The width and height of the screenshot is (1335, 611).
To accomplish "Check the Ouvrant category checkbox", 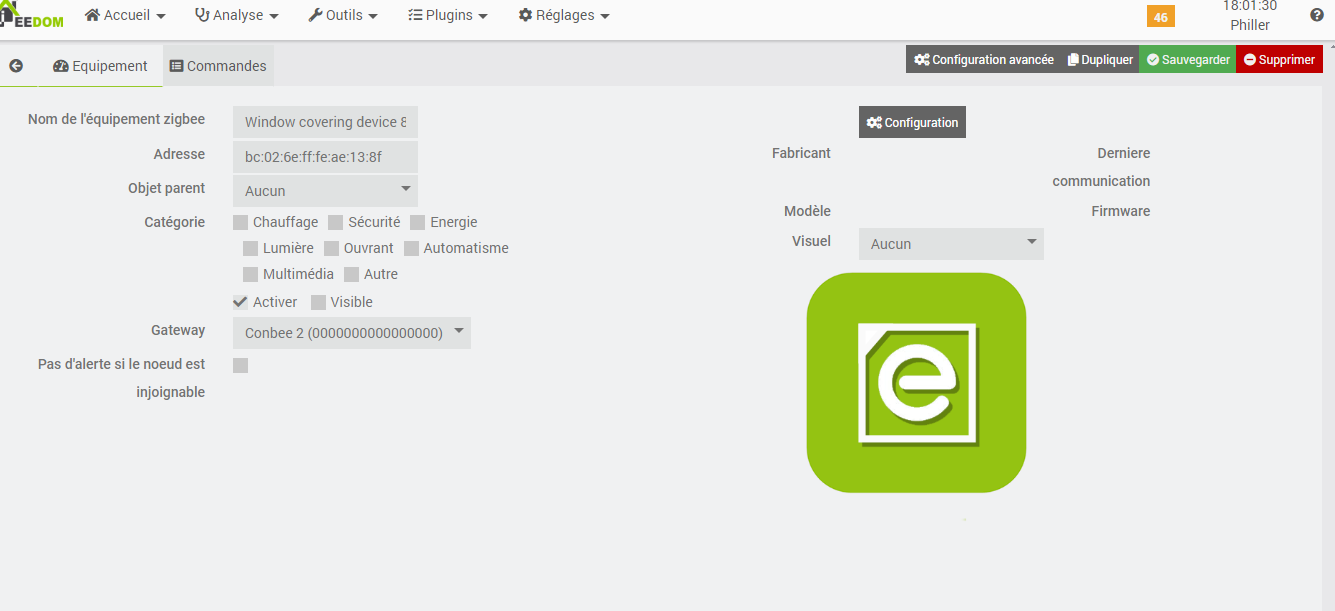I will click(332, 248).
